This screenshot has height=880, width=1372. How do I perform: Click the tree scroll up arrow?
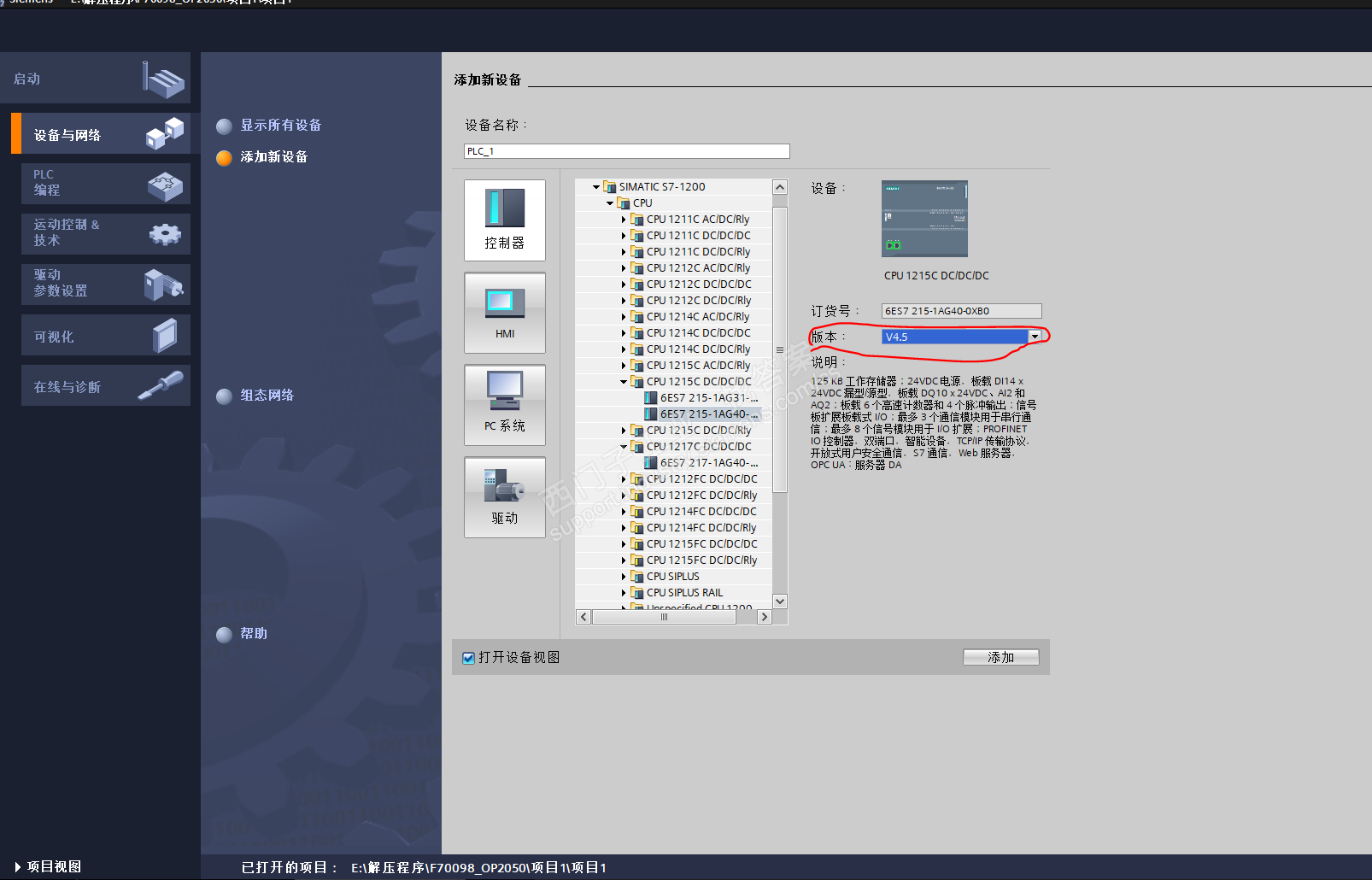(x=779, y=187)
